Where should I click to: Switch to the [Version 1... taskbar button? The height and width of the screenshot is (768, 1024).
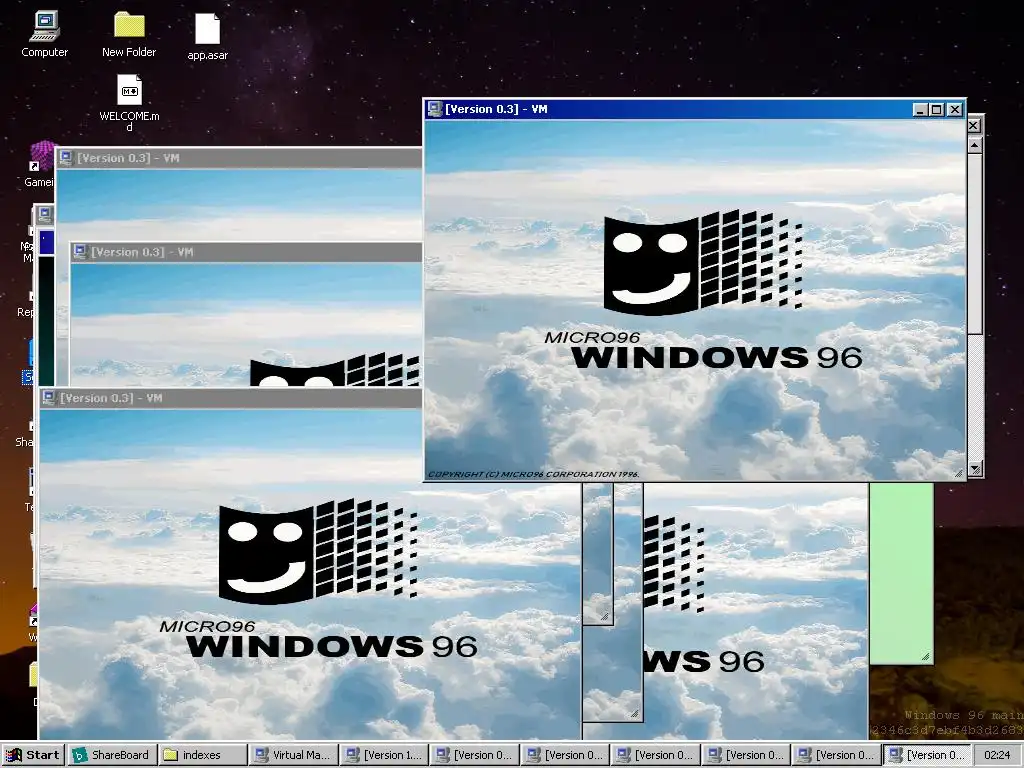tap(385, 755)
